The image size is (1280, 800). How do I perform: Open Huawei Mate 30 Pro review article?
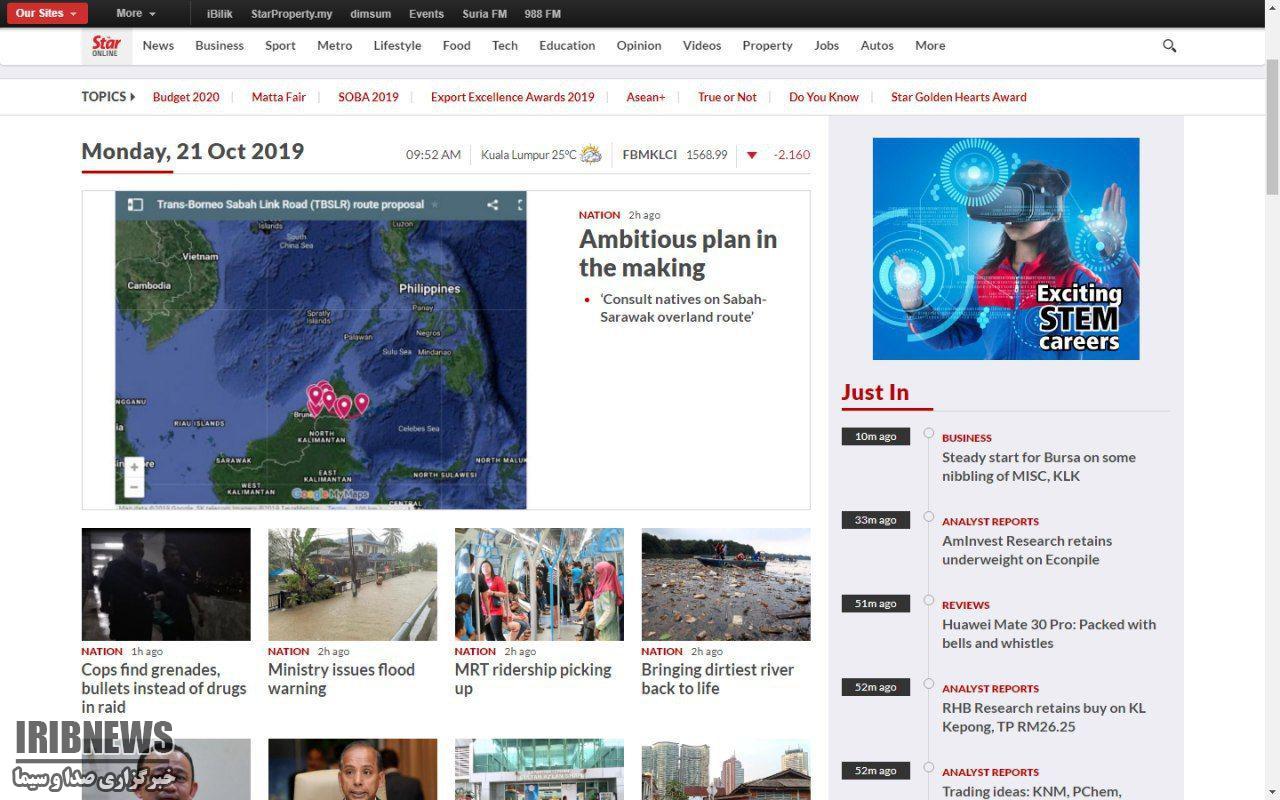(1048, 633)
